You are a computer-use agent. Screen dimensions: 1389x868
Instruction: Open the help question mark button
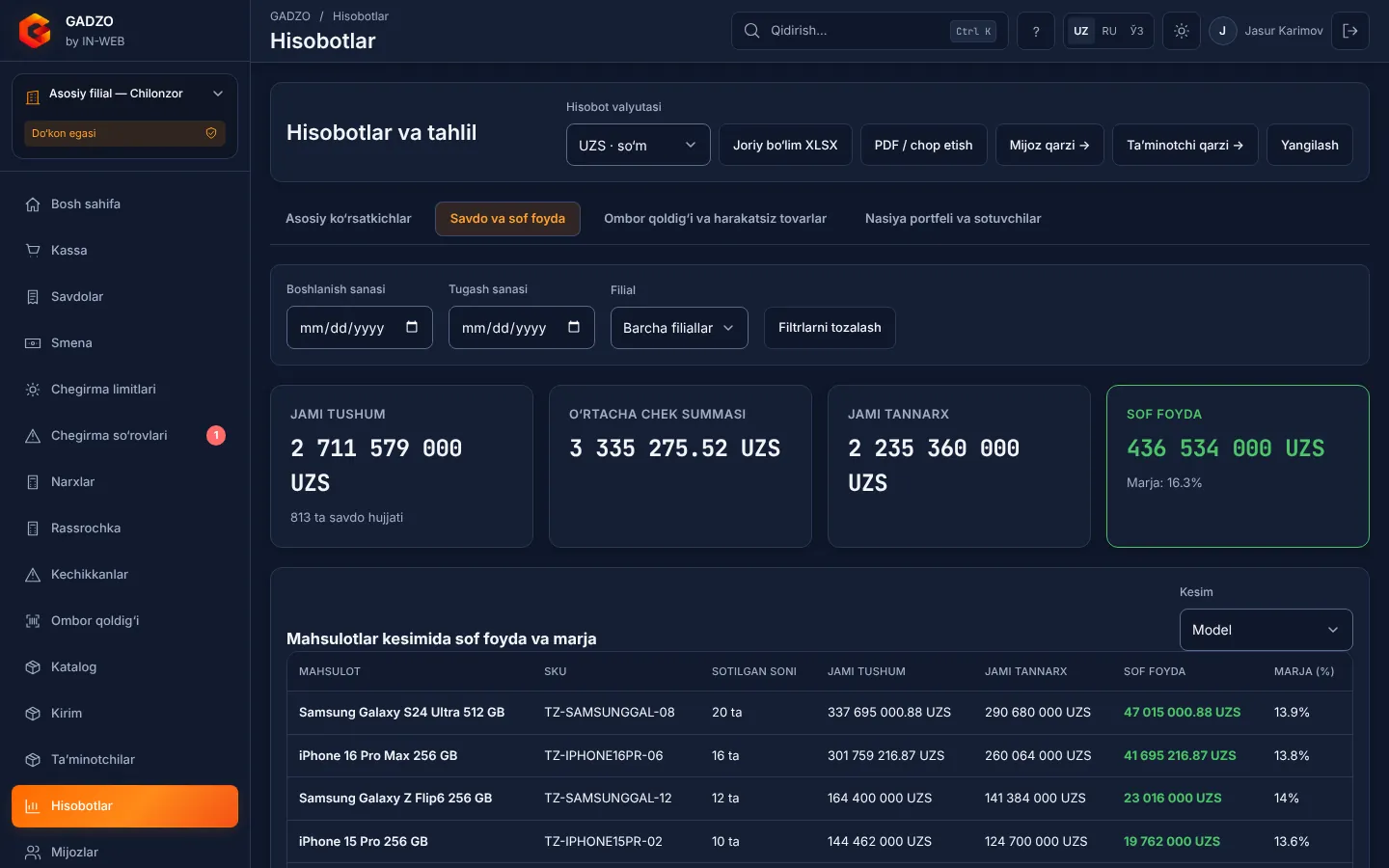pyautogui.click(x=1036, y=31)
